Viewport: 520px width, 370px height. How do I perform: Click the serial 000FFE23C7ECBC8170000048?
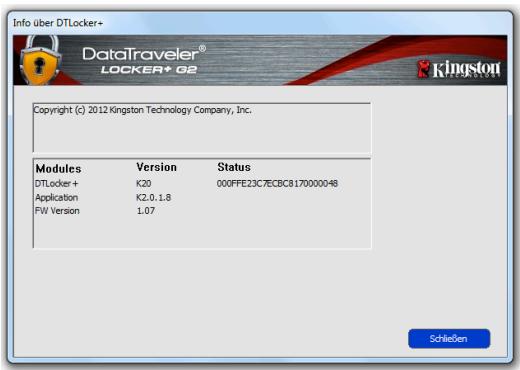(277, 183)
